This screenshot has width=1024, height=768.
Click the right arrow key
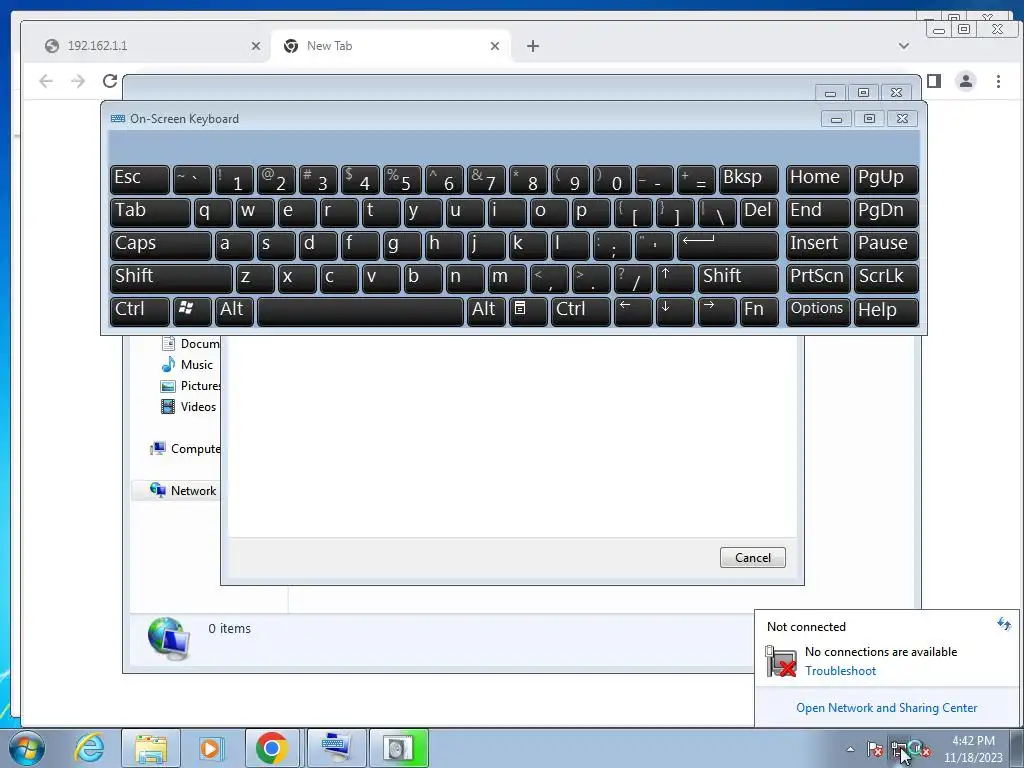coord(717,311)
